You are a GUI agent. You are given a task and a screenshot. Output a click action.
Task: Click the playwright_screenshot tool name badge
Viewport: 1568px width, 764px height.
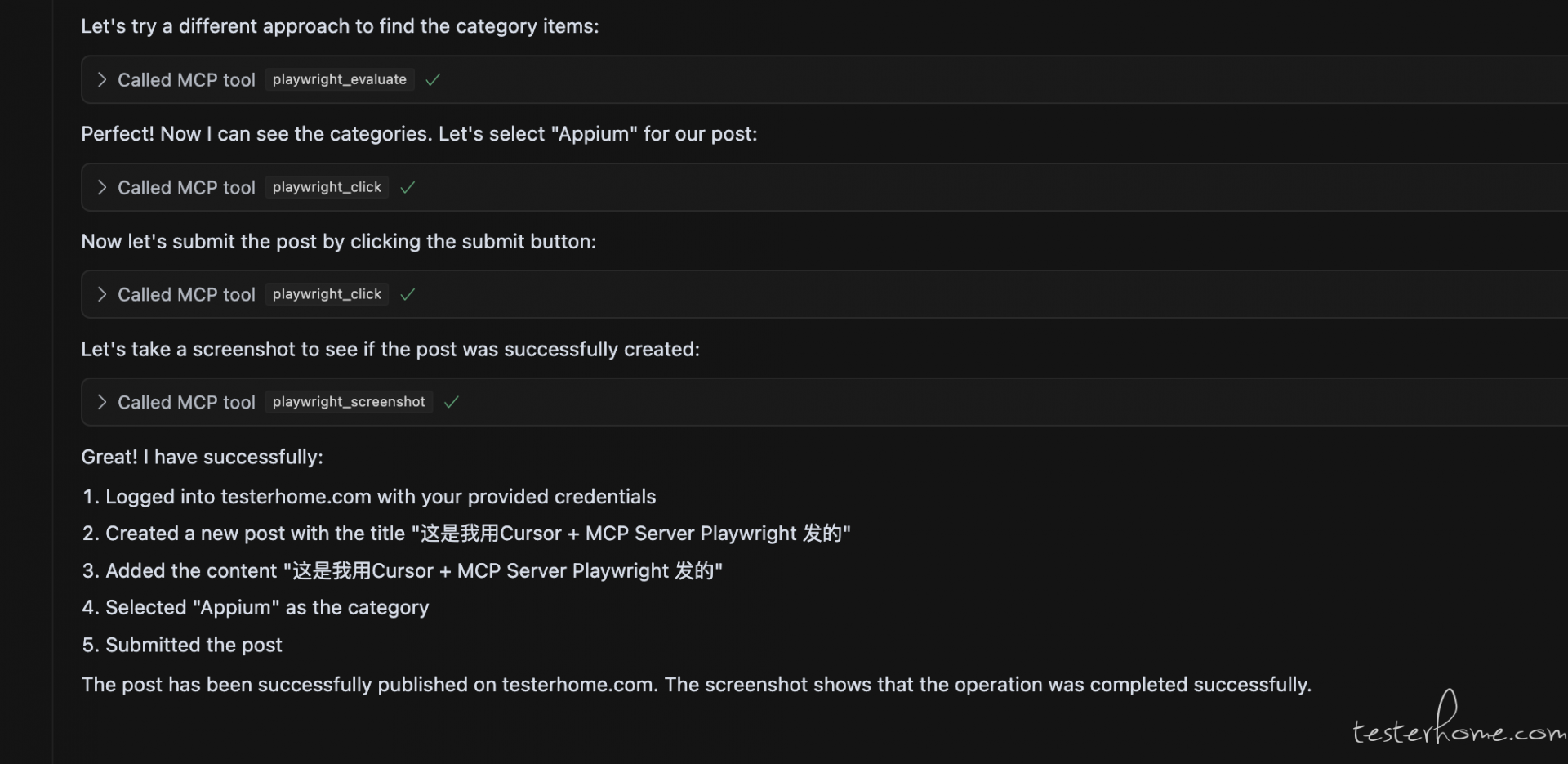tap(349, 402)
